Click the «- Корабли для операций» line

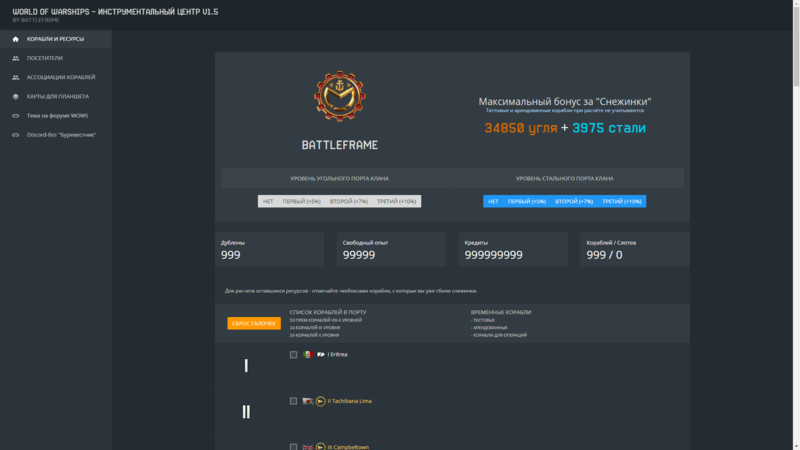tap(499, 335)
